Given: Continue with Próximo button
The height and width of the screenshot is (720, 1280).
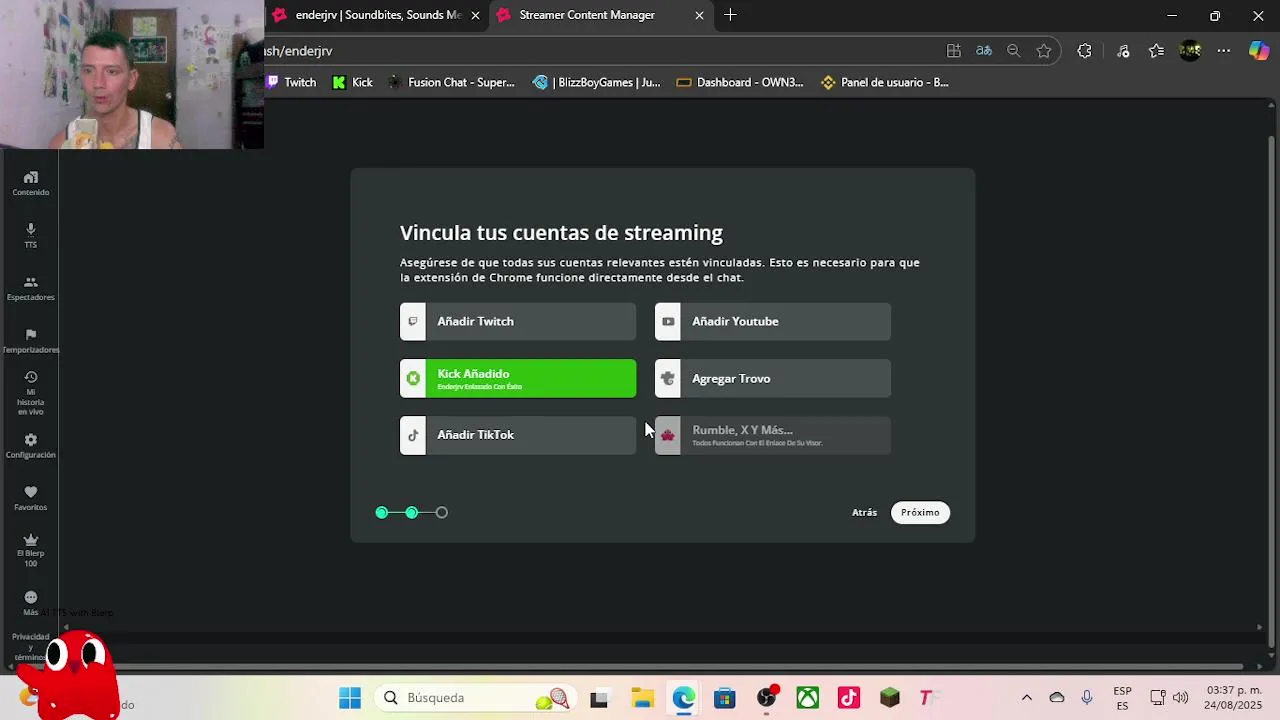Looking at the screenshot, I should click(920, 512).
